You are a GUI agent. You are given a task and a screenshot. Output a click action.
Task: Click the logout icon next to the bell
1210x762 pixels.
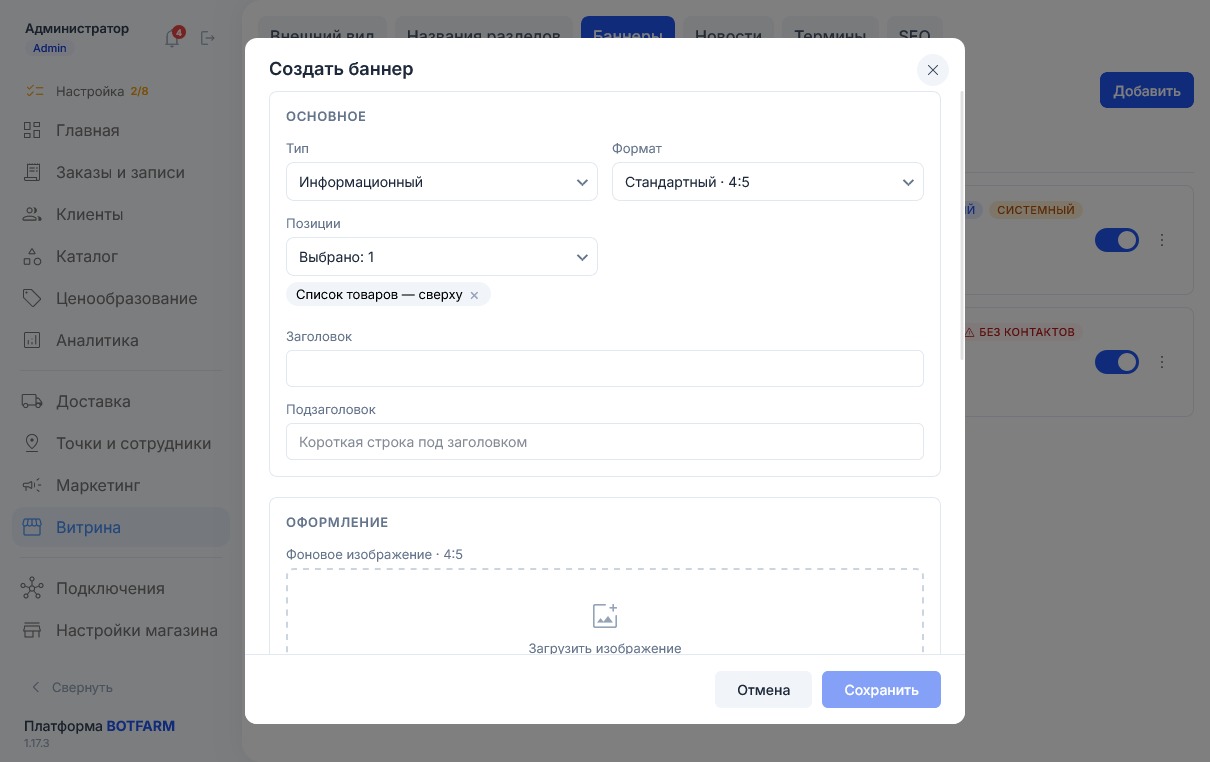click(208, 38)
